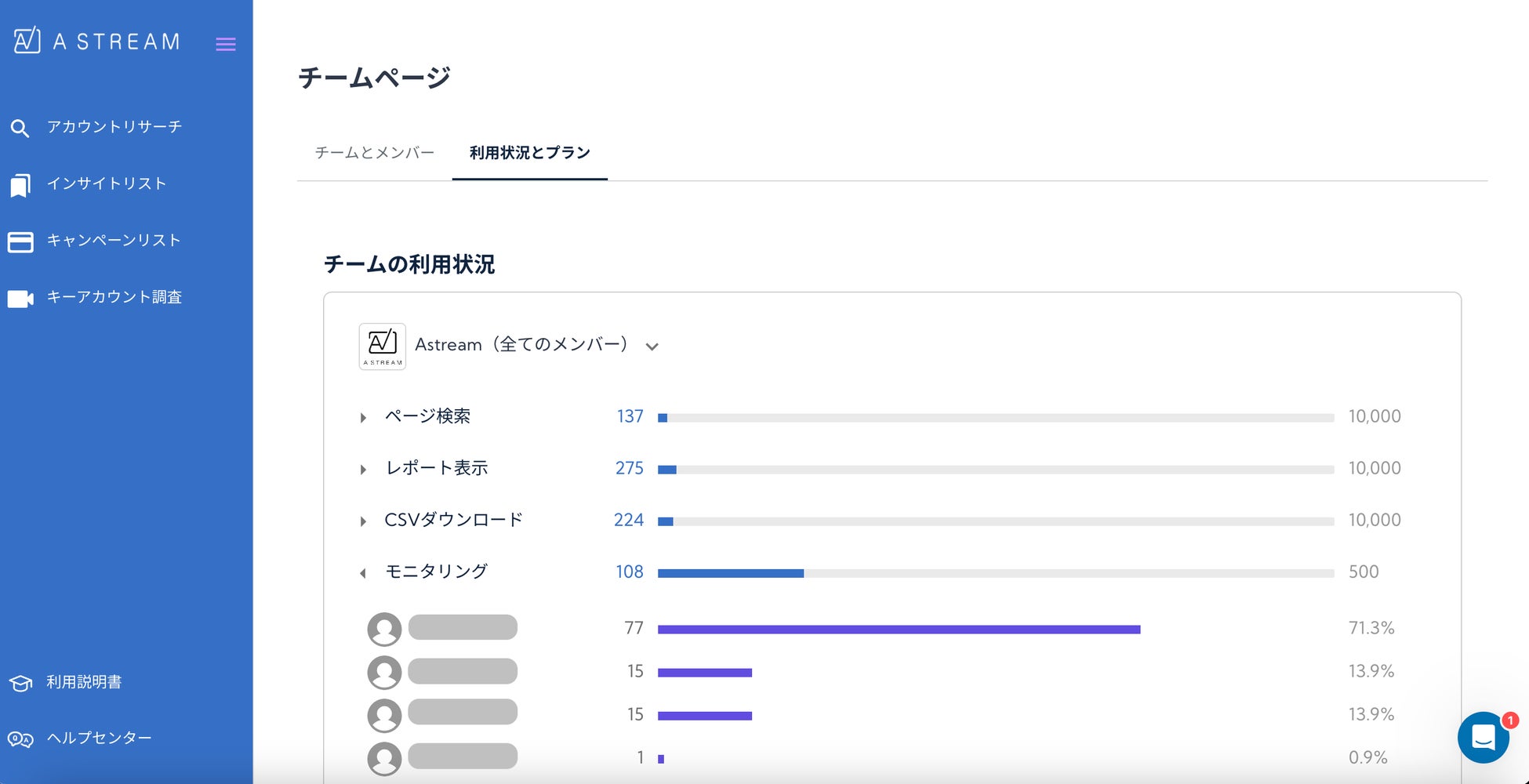Click the モニタリング label
The height and width of the screenshot is (784, 1529).
tap(436, 571)
